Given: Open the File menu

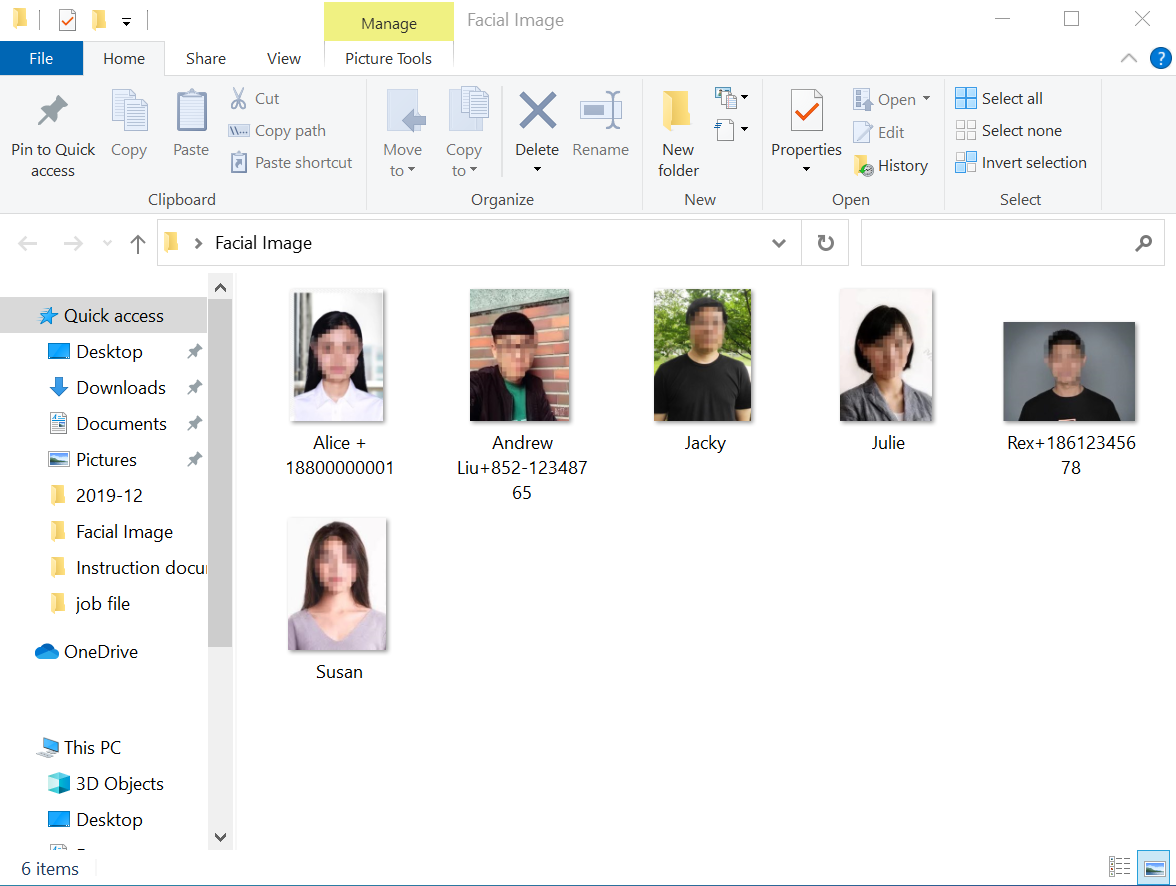Looking at the screenshot, I should coord(41,59).
